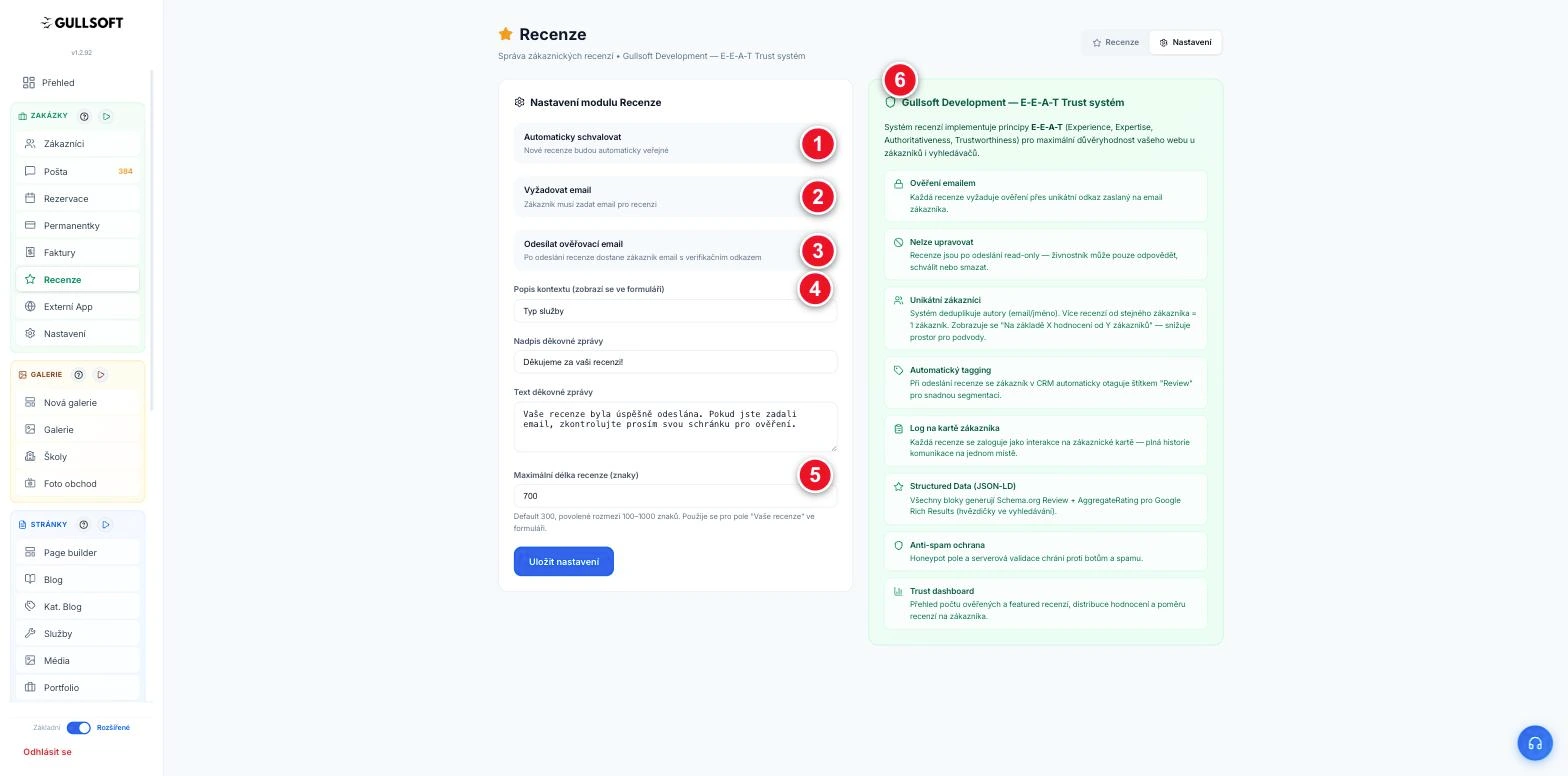Go to Foto obchod in Galerie

click(x=78, y=483)
